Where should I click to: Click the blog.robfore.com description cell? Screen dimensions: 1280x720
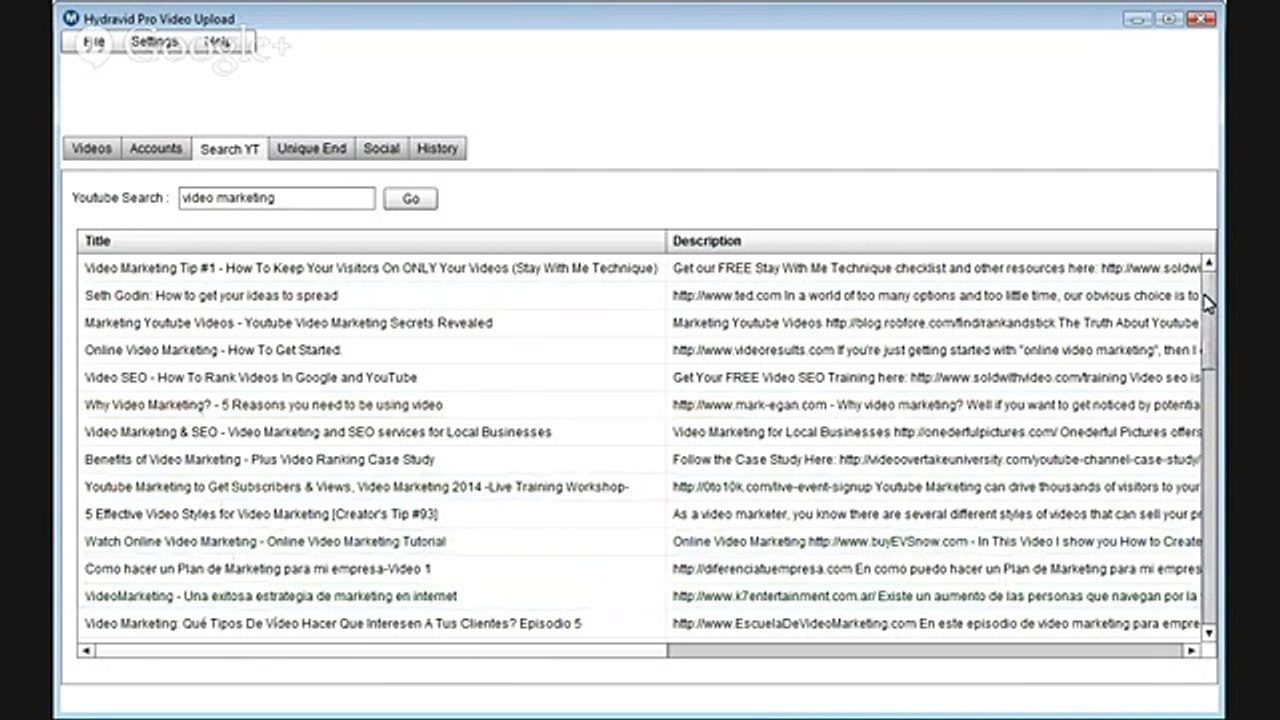tap(934, 323)
